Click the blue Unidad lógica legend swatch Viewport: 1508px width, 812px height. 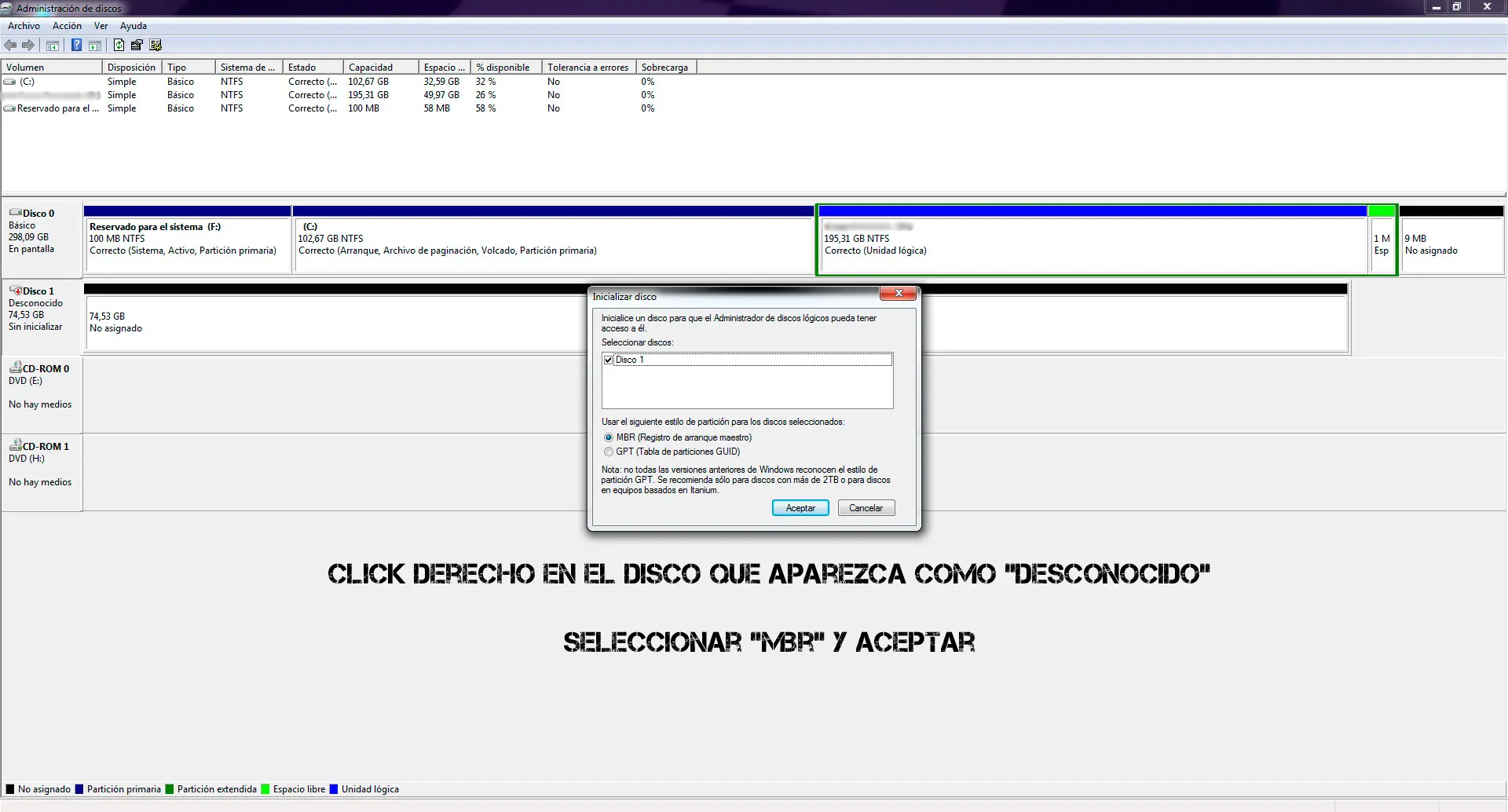(334, 789)
